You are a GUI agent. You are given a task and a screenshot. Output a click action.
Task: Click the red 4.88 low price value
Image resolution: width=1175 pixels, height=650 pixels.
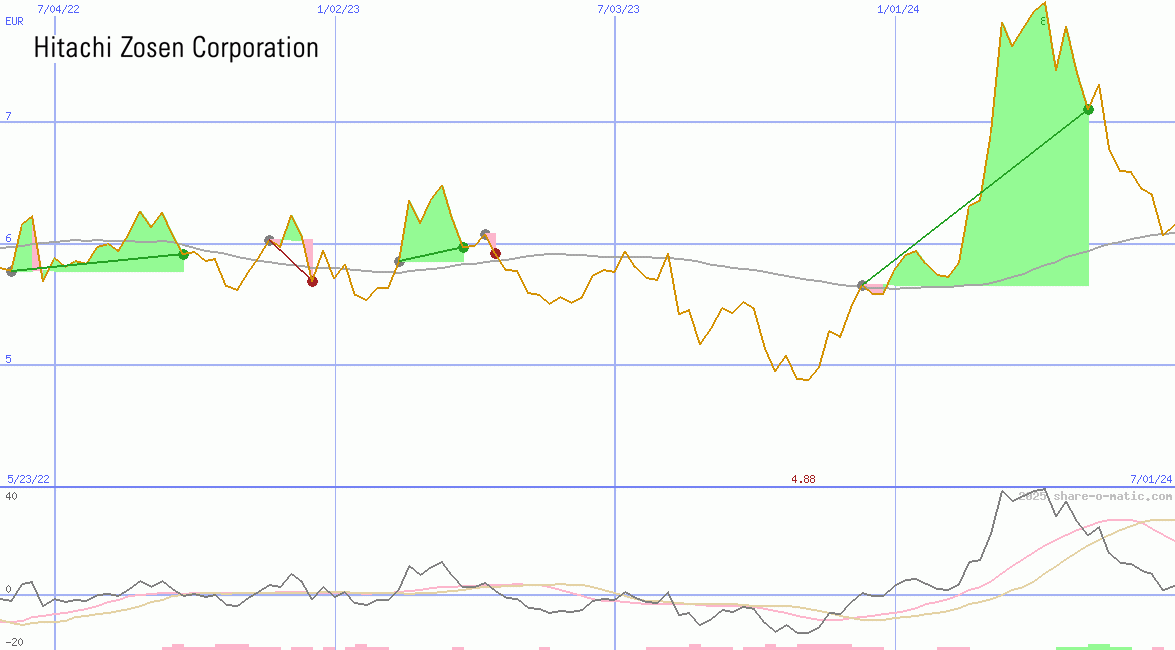(803, 479)
